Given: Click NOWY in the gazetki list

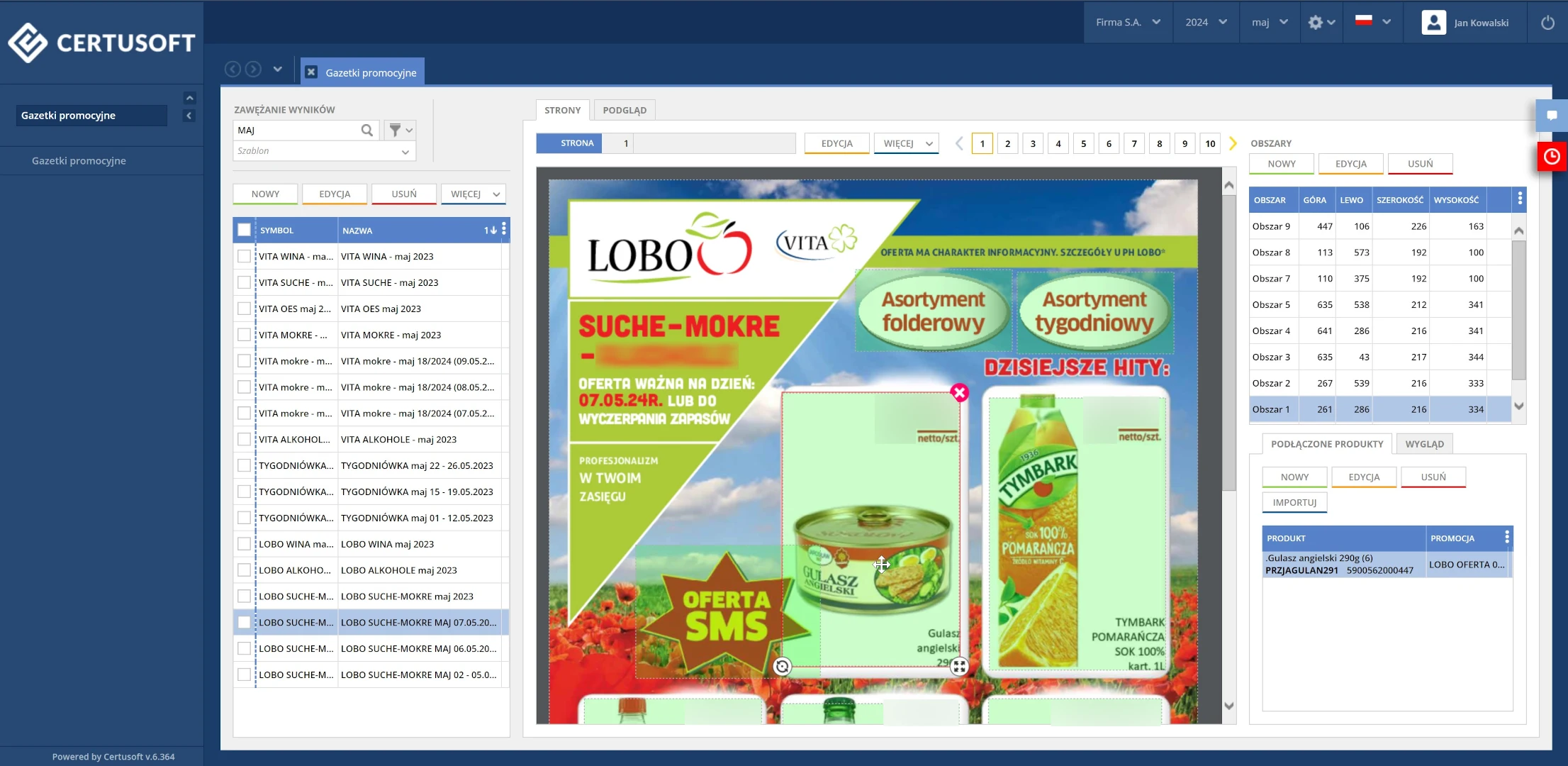Looking at the screenshot, I should (265, 194).
